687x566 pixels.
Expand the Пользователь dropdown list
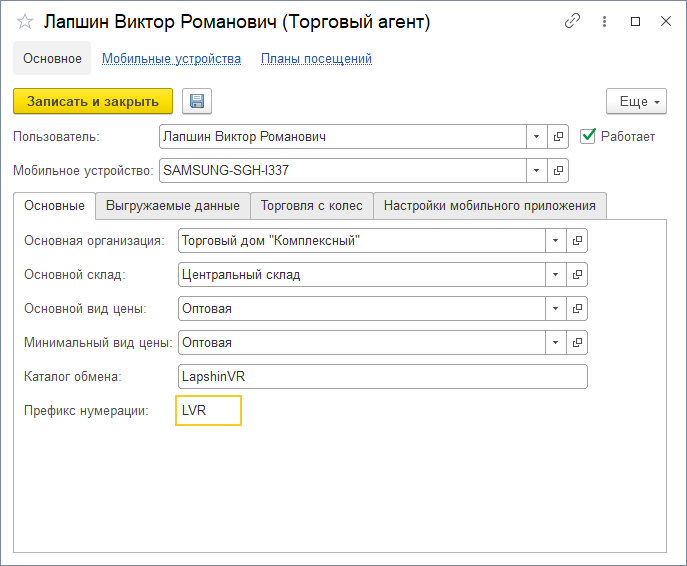(537, 136)
